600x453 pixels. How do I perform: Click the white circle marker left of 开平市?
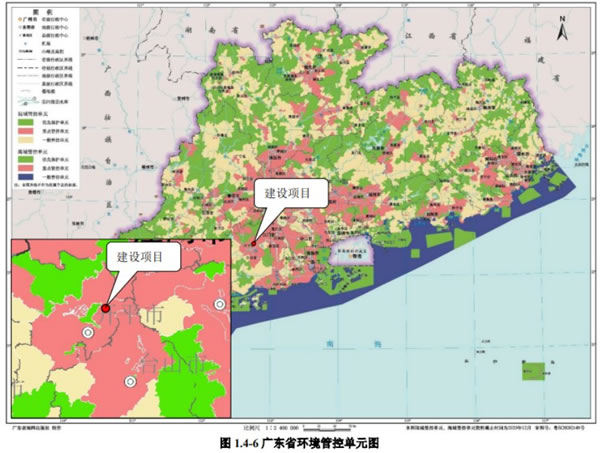(88, 332)
